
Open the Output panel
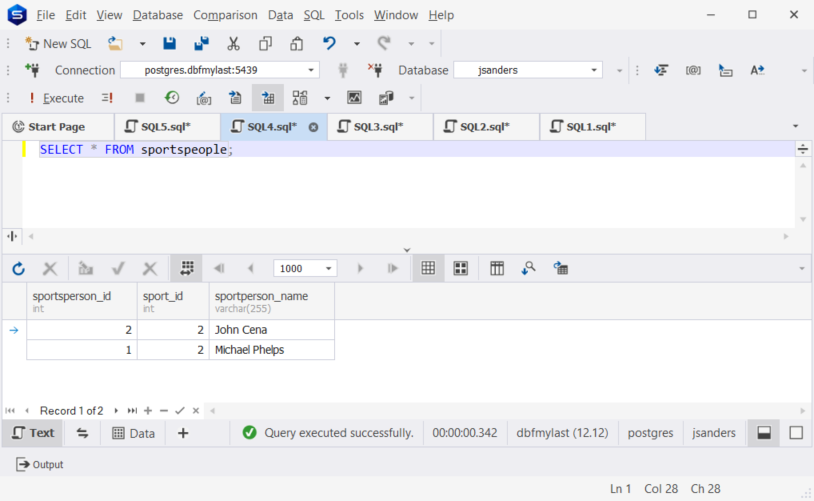tap(40, 464)
